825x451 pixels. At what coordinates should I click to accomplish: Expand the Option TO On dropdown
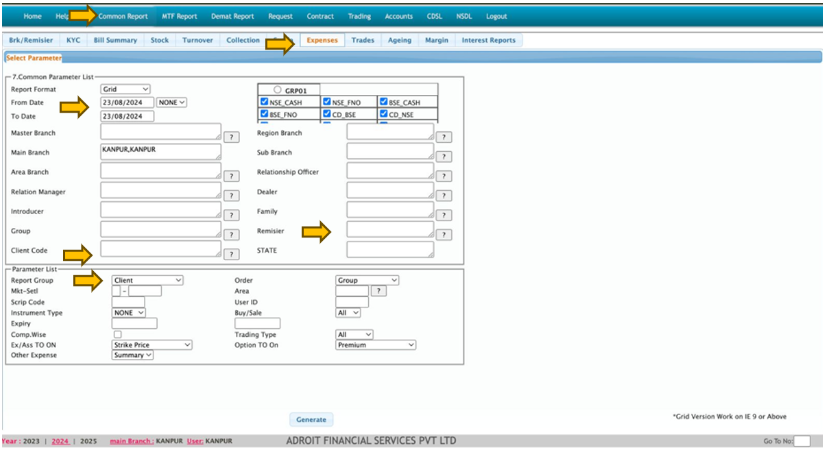click(375, 344)
